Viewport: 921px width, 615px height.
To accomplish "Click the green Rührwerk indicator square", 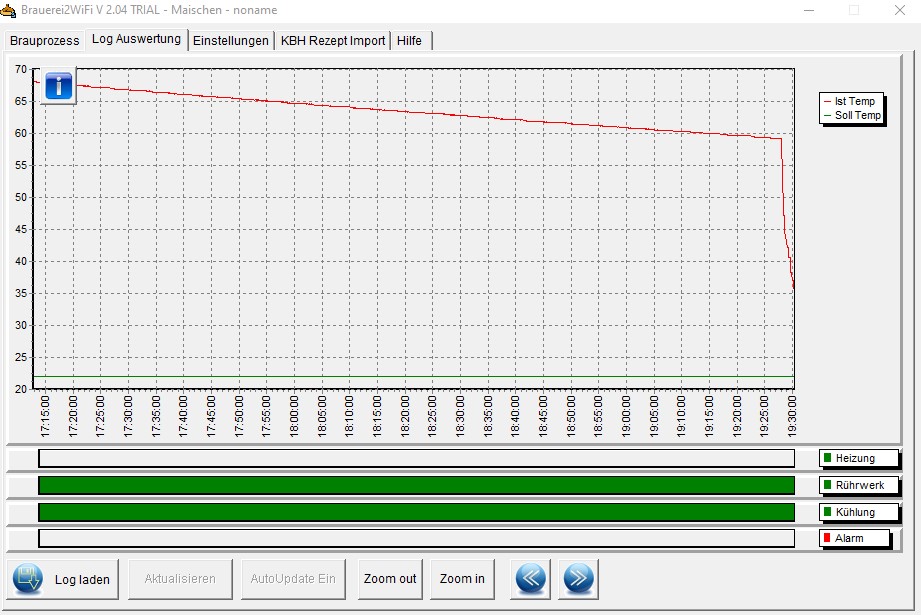I will point(827,485).
